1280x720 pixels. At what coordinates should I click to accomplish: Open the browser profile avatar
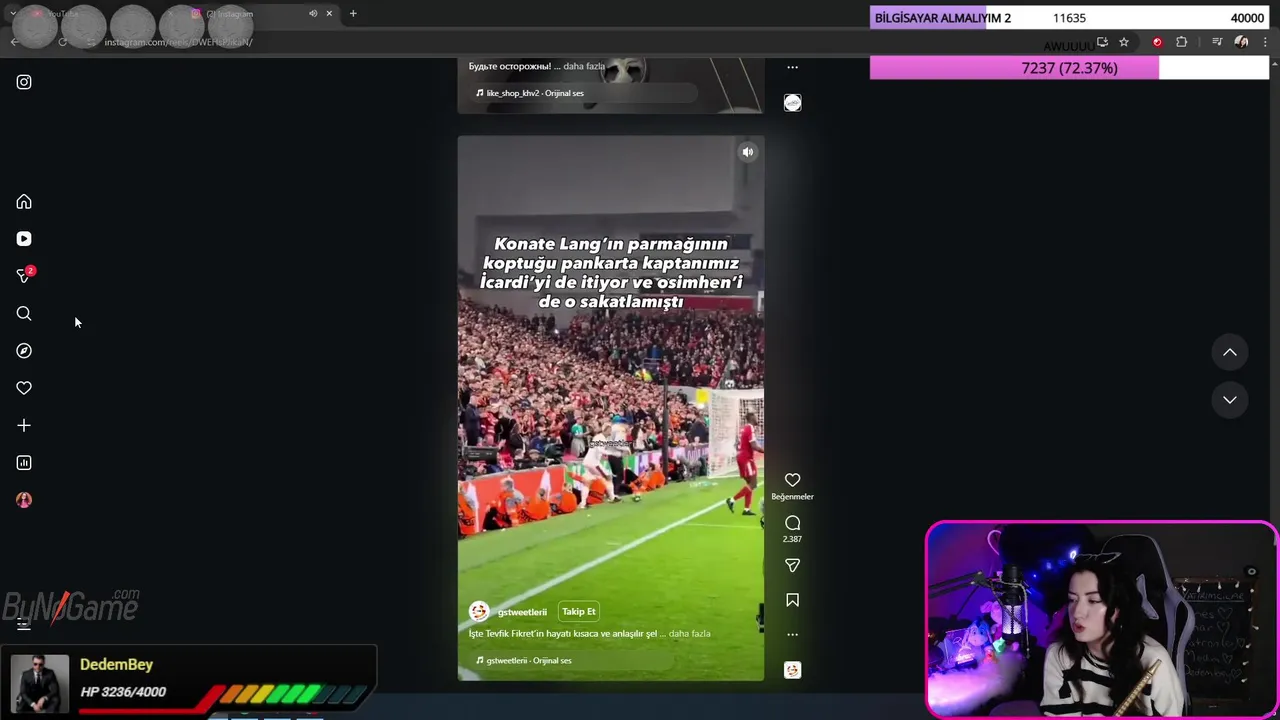tap(1241, 42)
